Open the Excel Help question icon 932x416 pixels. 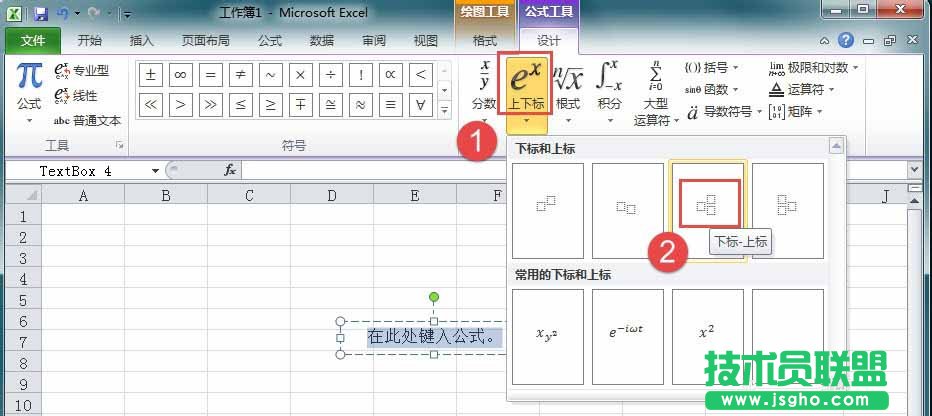(846, 40)
